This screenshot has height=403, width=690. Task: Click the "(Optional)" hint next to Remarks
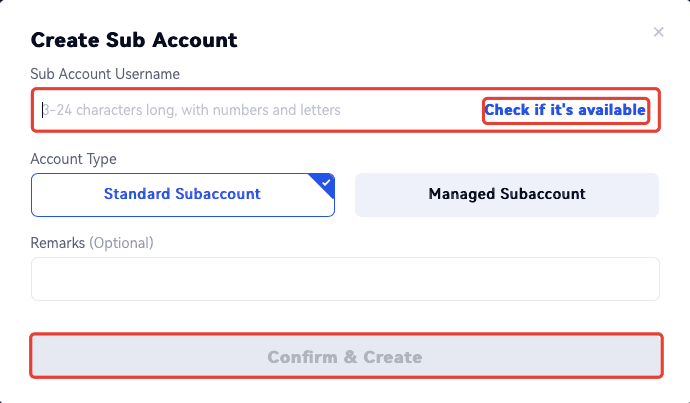[122, 243]
